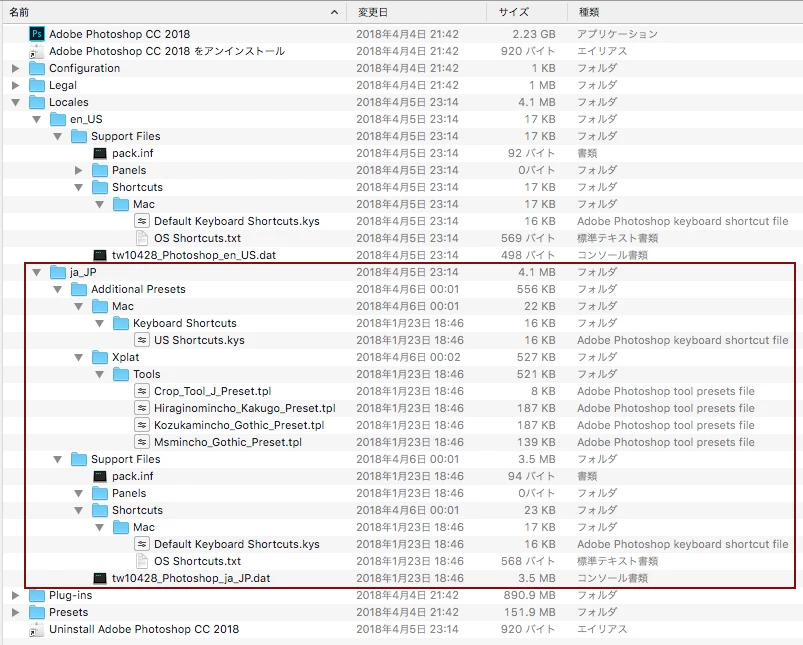
Task: Click the pack.inf icon sized 94 バイト
Action: (x=100, y=476)
